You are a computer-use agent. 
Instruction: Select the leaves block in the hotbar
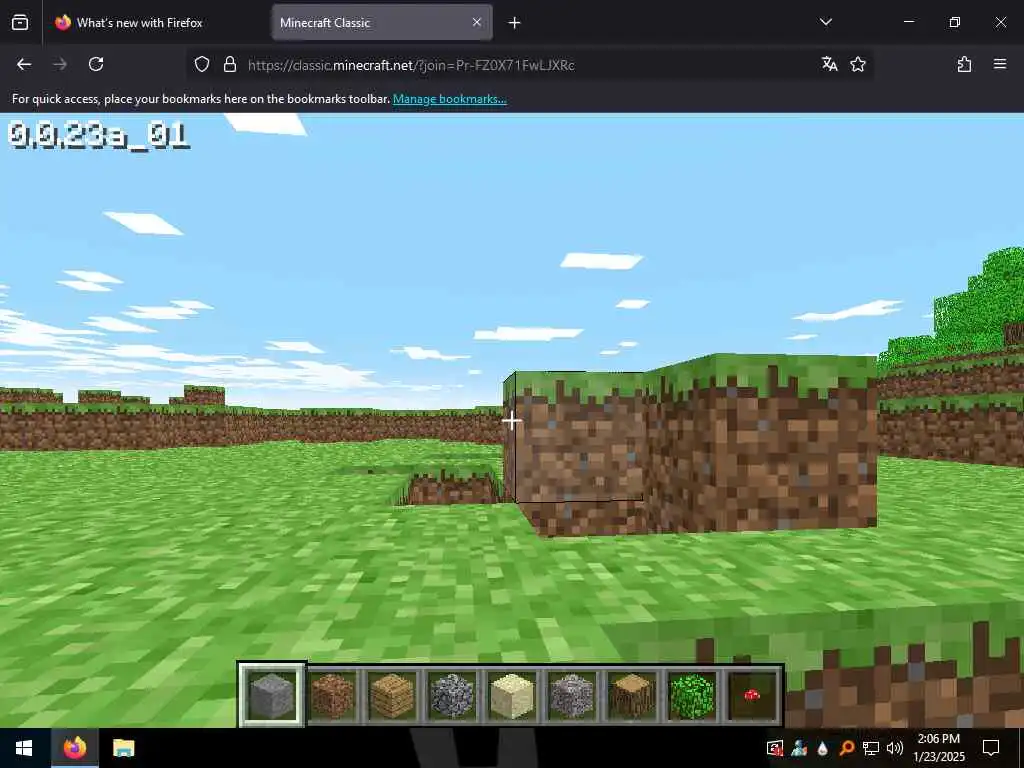[x=692, y=696]
